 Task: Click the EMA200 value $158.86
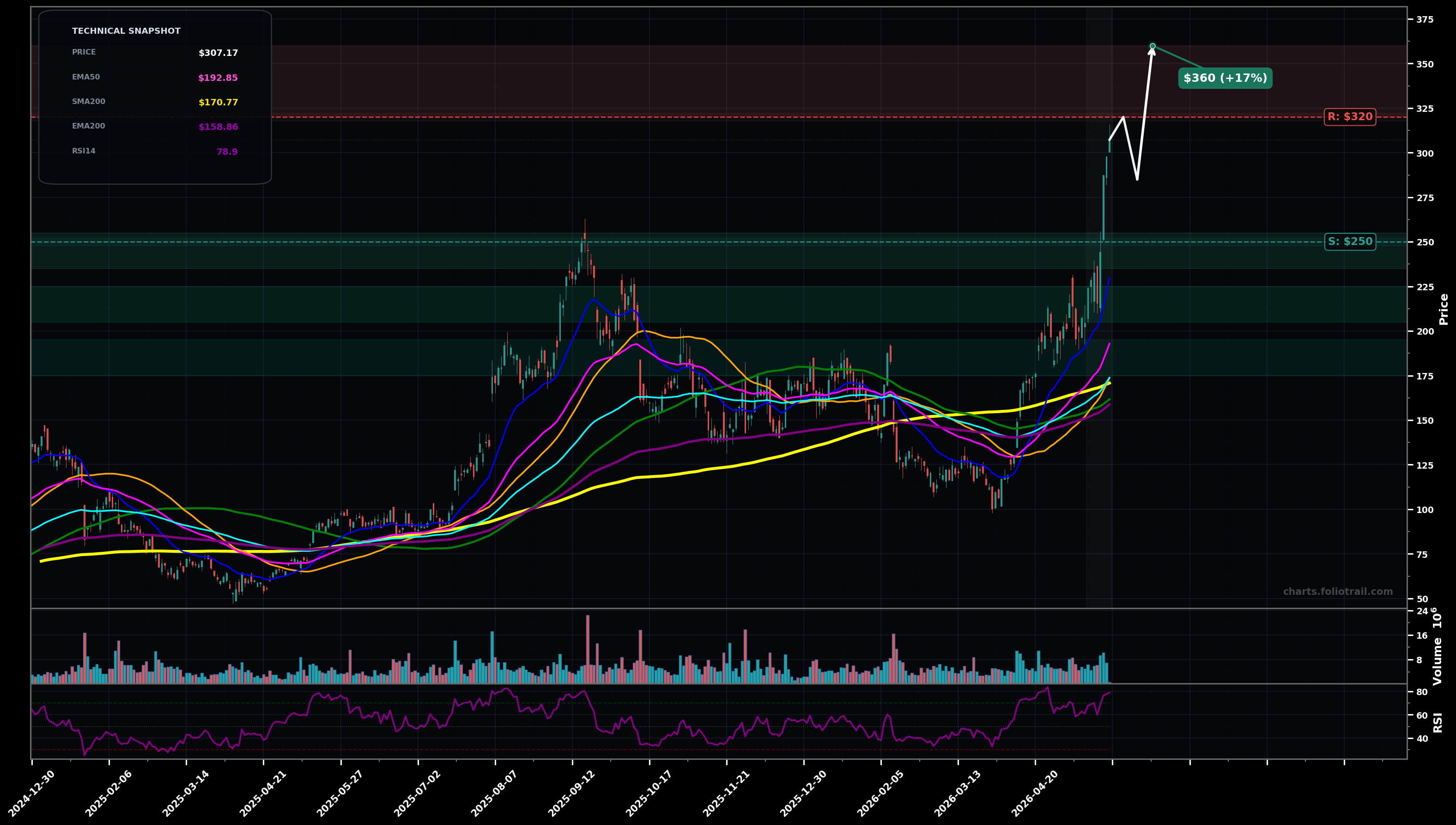(x=218, y=128)
